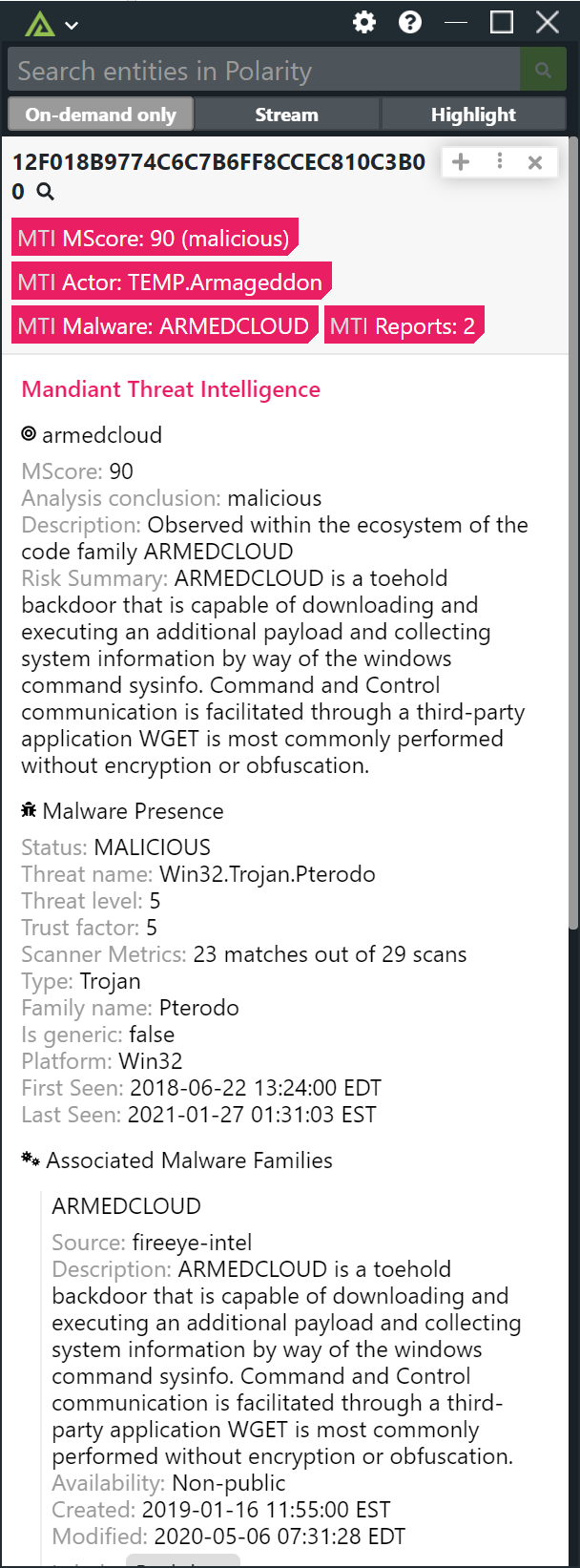Screen dimensions: 580x1568
Task: Click the MTI Actor: TEMP.Armageddon tag
Action: click(170, 282)
